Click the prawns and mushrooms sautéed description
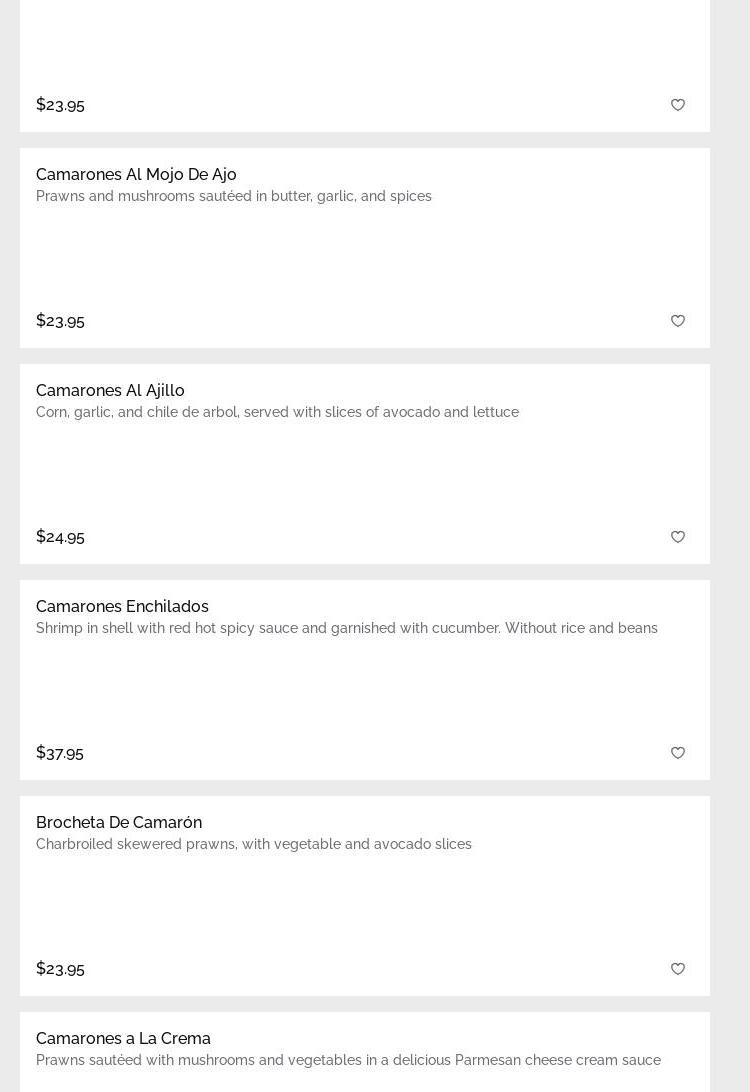750x1092 pixels. (x=234, y=196)
